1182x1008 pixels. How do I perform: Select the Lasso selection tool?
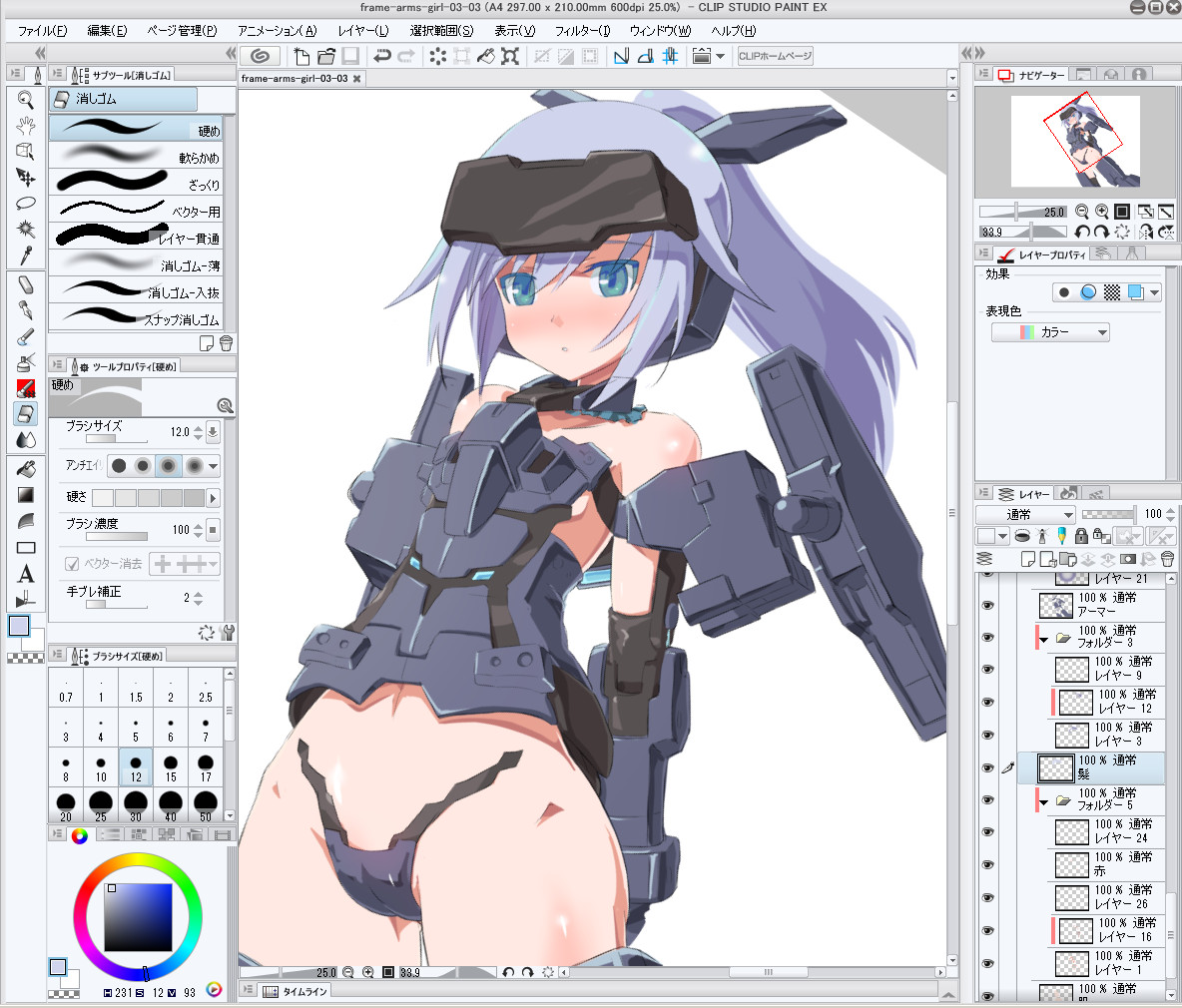point(25,204)
